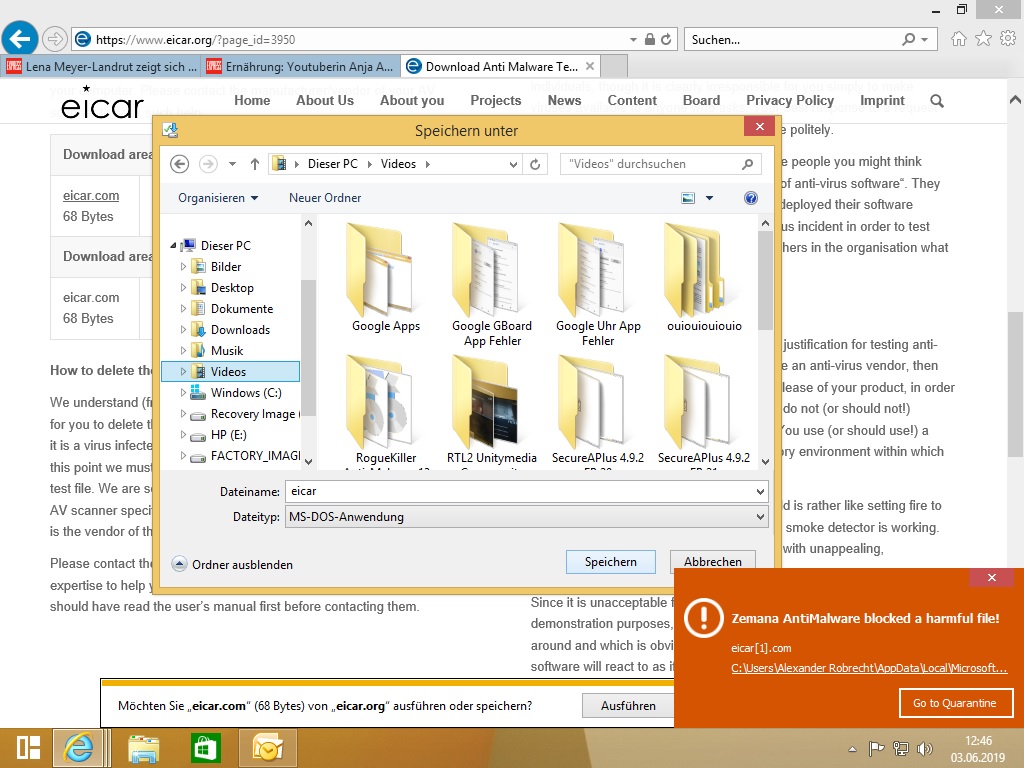Image resolution: width=1024 pixels, height=768 pixels.
Task: Select the RTL2 Unitymedia folder
Action: coord(492,410)
